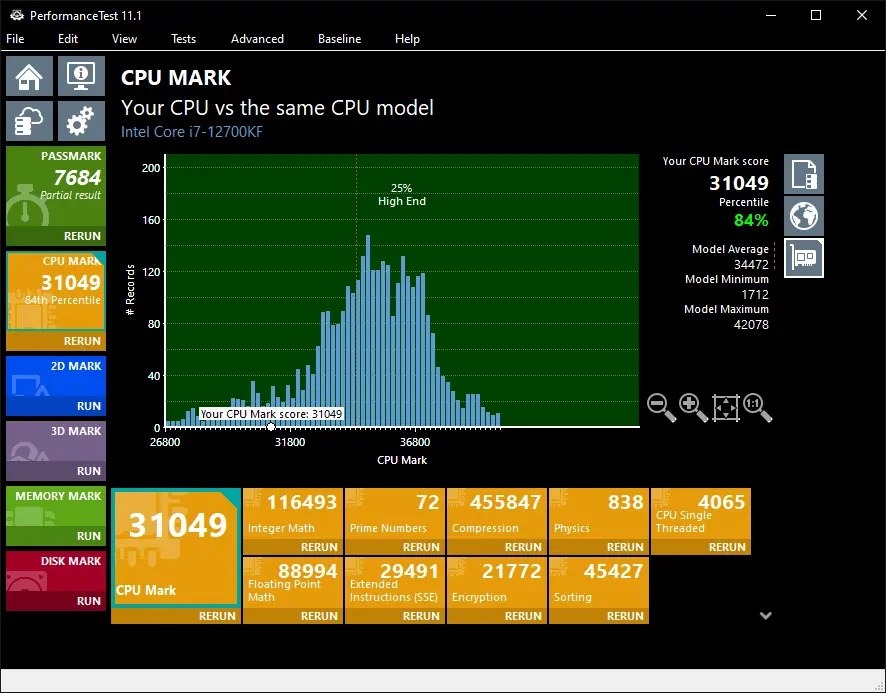Image resolution: width=886 pixels, height=693 pixels.
Task: Click your score marker on chart axis
Action: [x=271, y=427]
